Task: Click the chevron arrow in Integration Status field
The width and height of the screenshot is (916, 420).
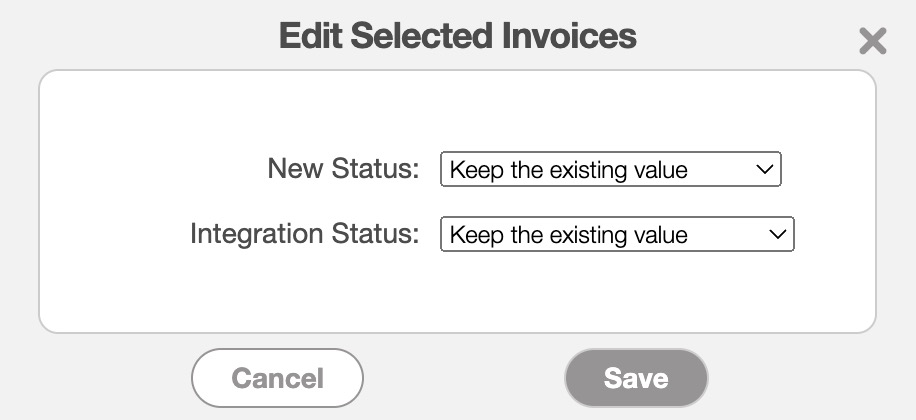Action: tap(778, 235)
